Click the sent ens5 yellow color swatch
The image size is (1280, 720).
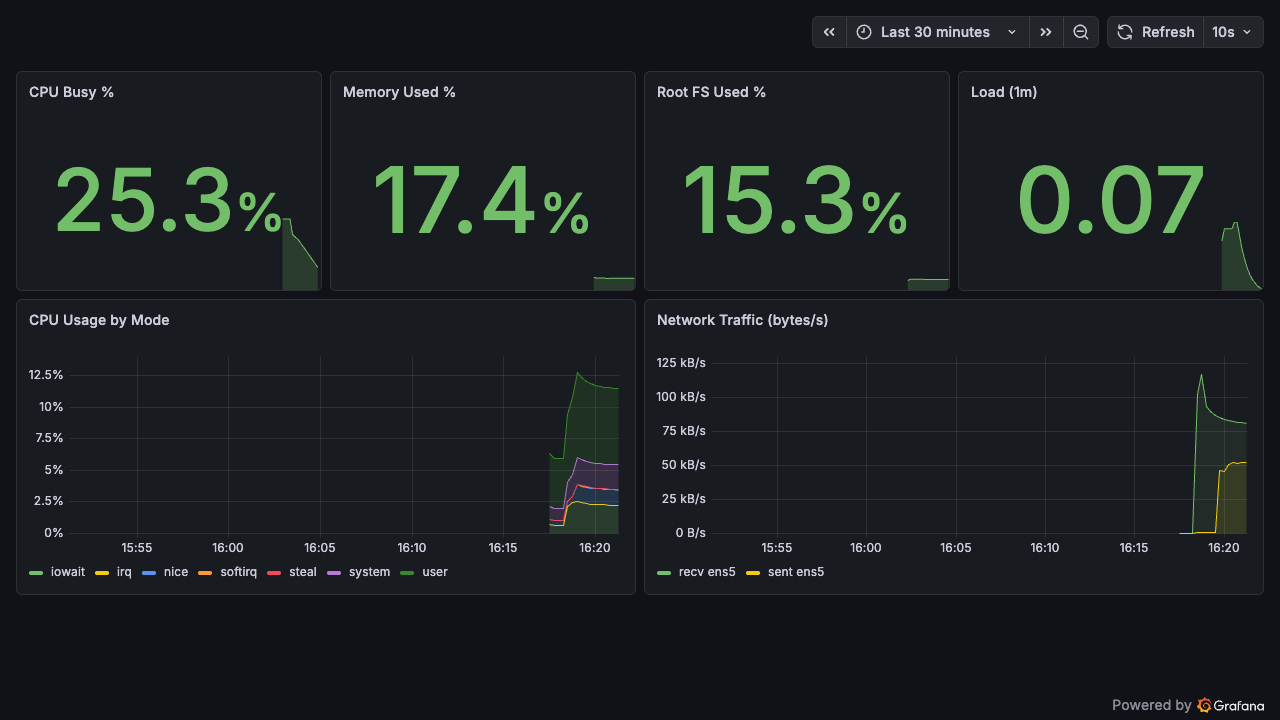click(754, 573)
